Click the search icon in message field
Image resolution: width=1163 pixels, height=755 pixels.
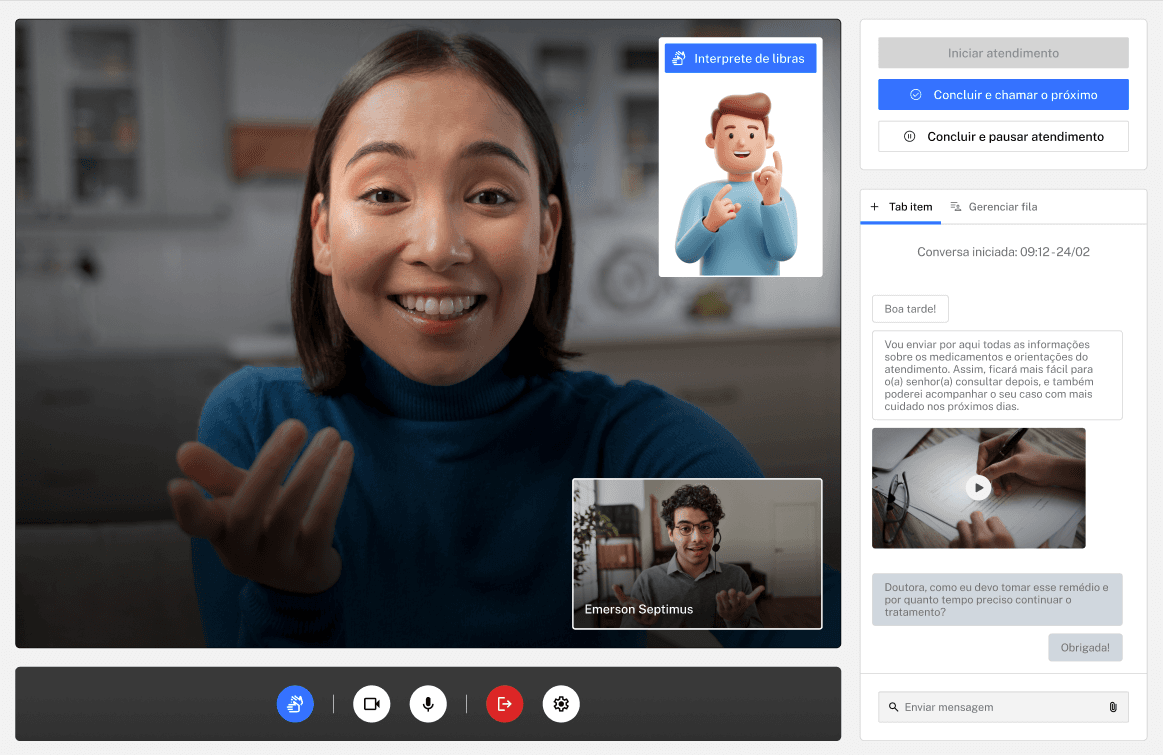click(x=893, y=708)
